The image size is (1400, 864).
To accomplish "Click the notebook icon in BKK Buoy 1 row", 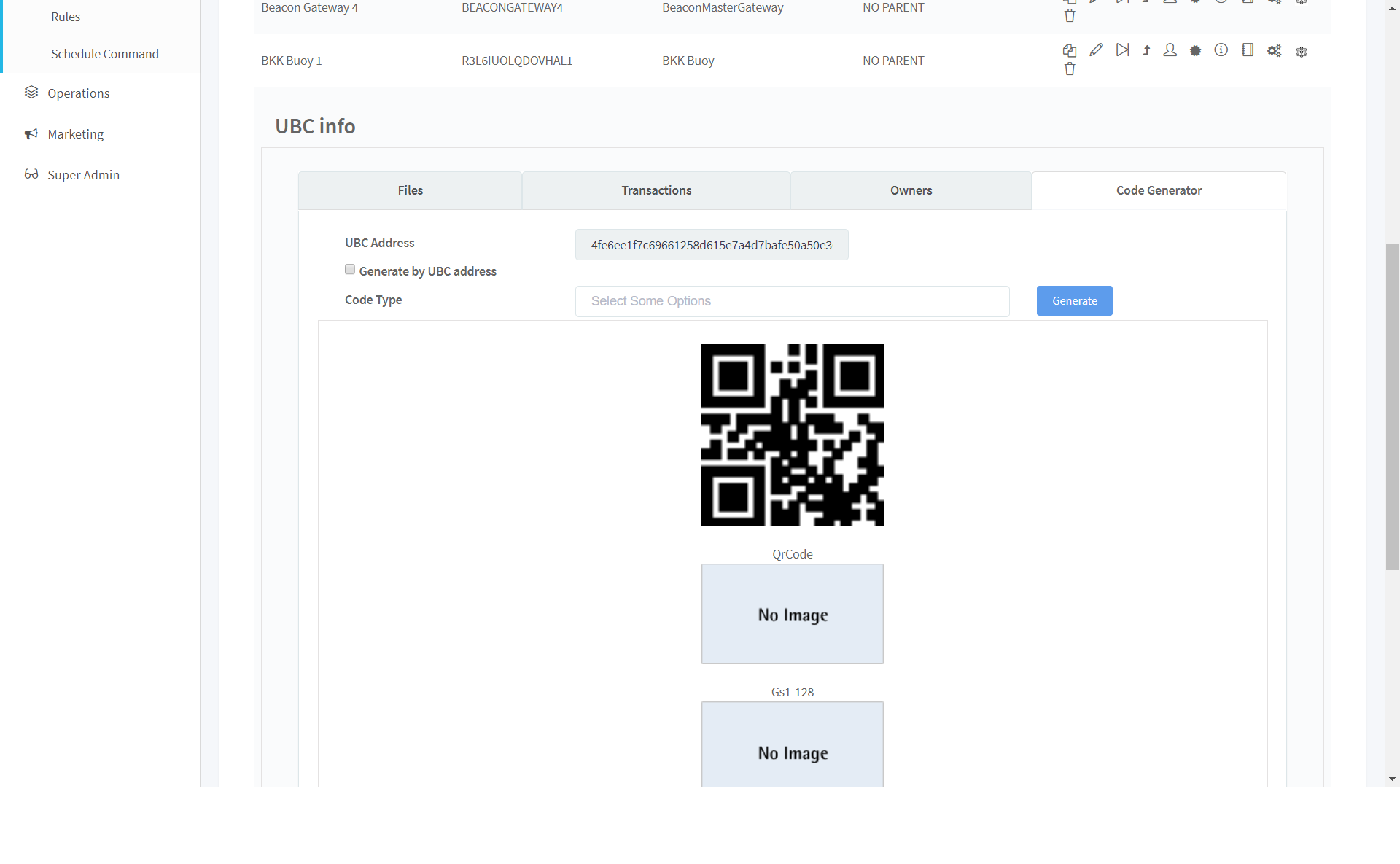I will click(x=1248, y=50).
